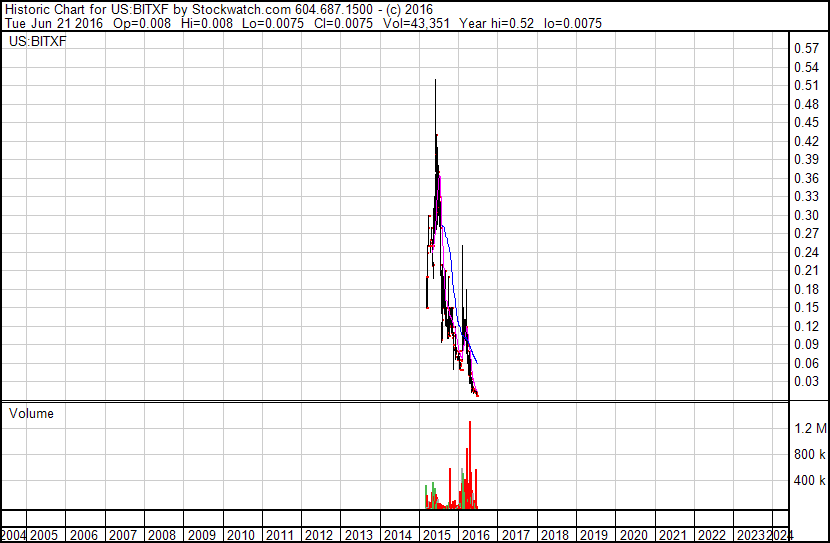
Task: Click the price spike peak near 0.52
Action: pos(436,80)
